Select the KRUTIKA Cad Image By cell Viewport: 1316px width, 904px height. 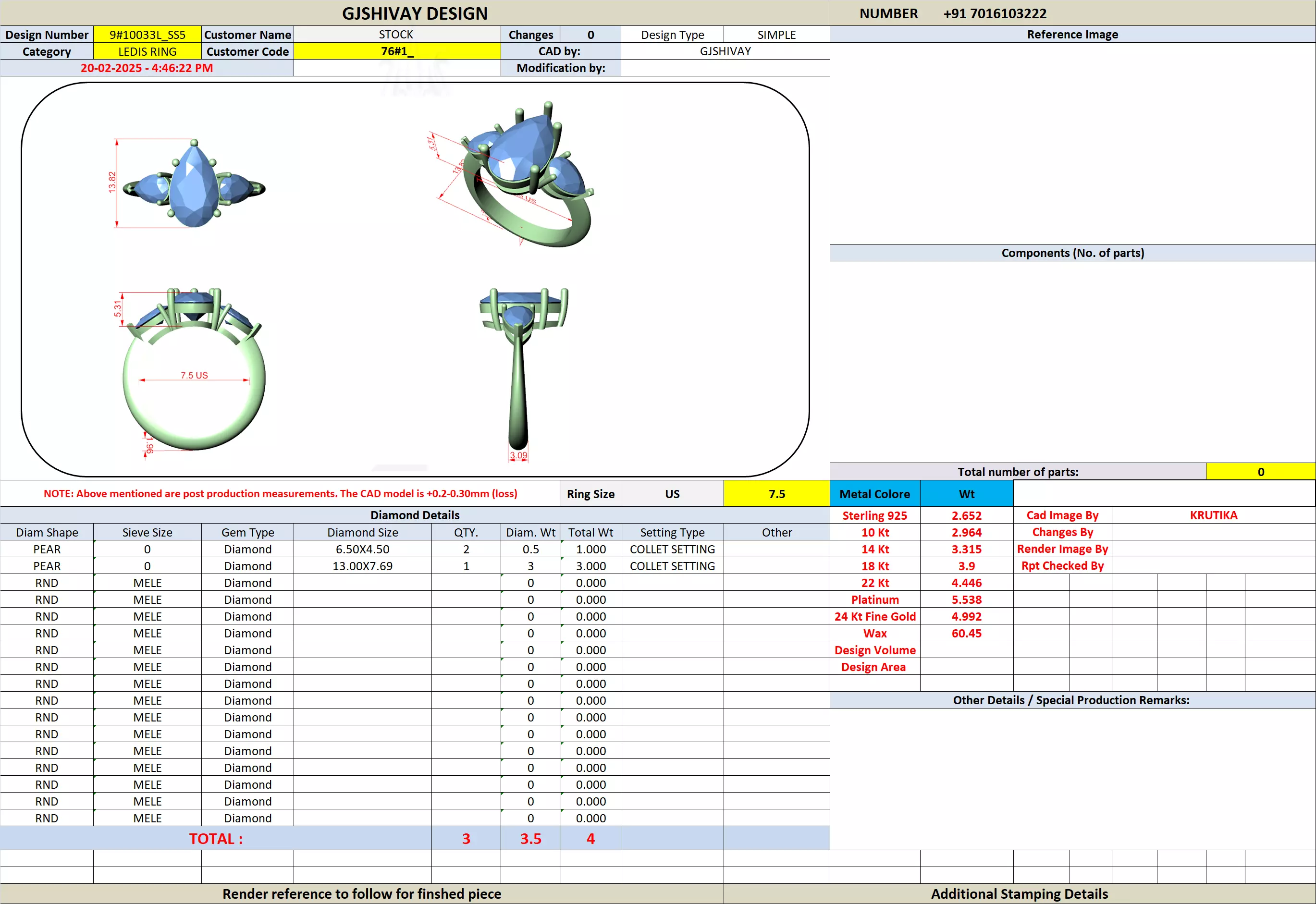click(1213, 515)
